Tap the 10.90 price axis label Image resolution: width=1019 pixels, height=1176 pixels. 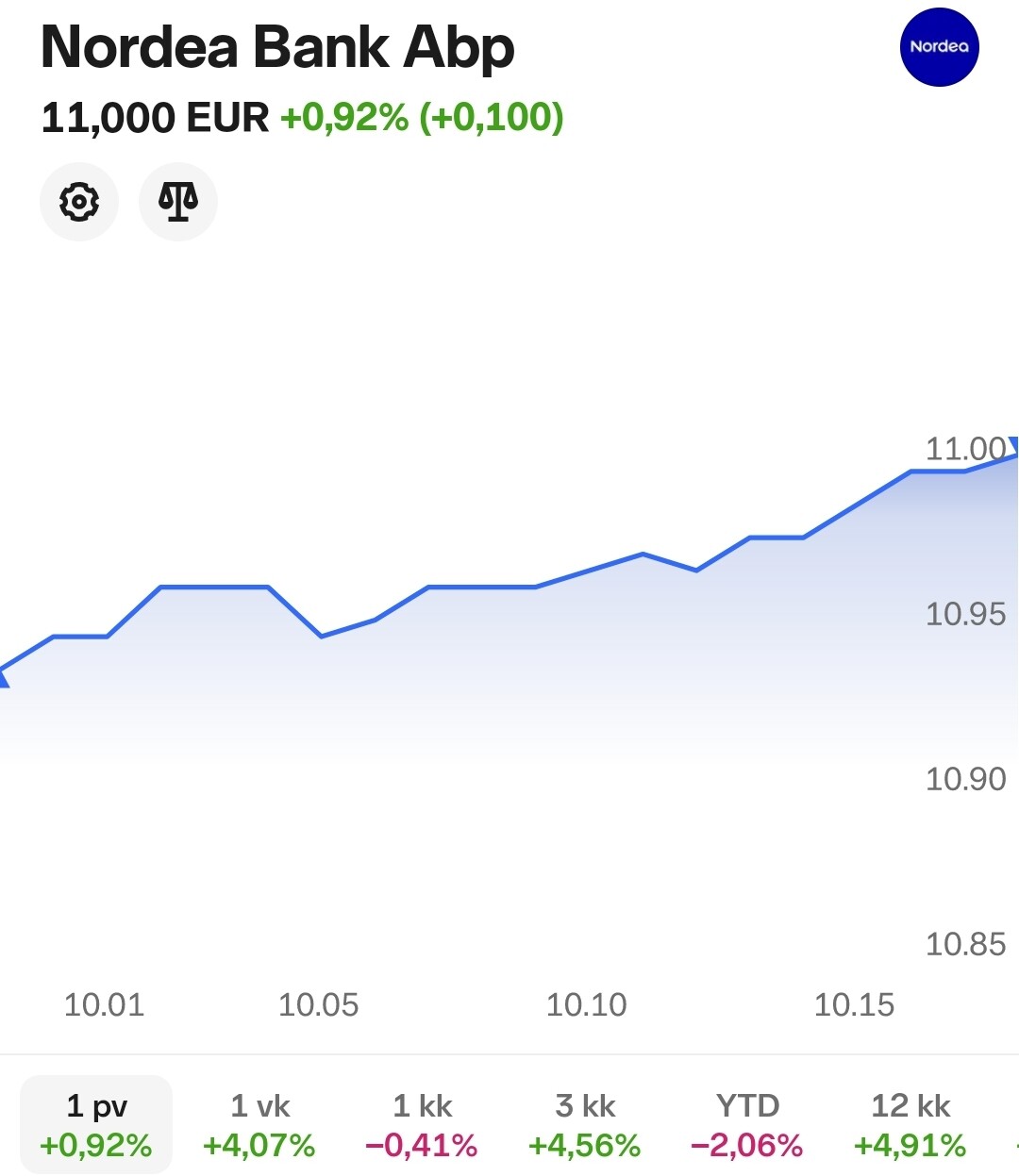click(964, 779)
